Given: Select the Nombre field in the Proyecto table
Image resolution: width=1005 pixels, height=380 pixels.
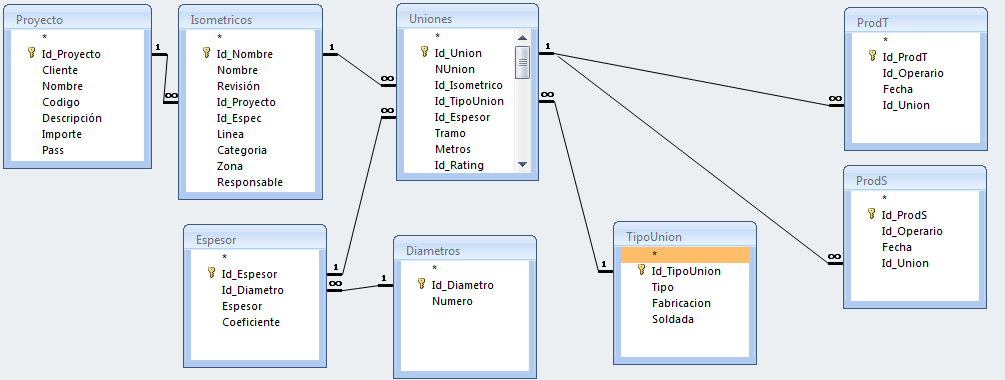Looking at the screenshot, I should click(62, 86).
